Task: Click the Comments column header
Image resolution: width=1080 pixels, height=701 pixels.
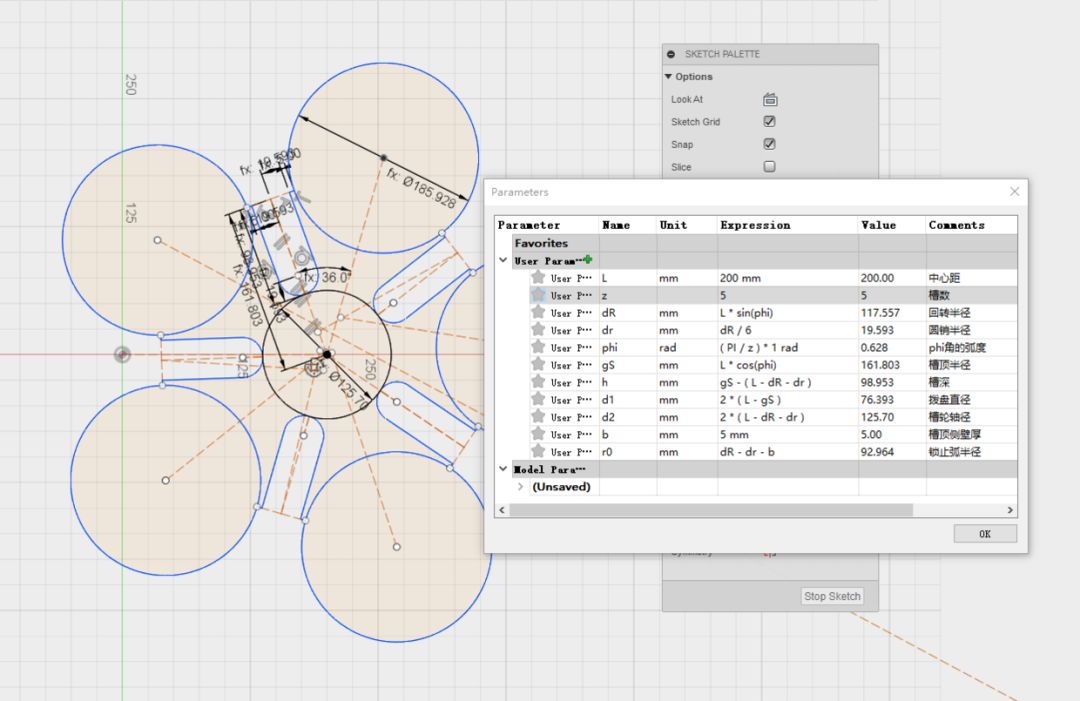Action: 956,225
